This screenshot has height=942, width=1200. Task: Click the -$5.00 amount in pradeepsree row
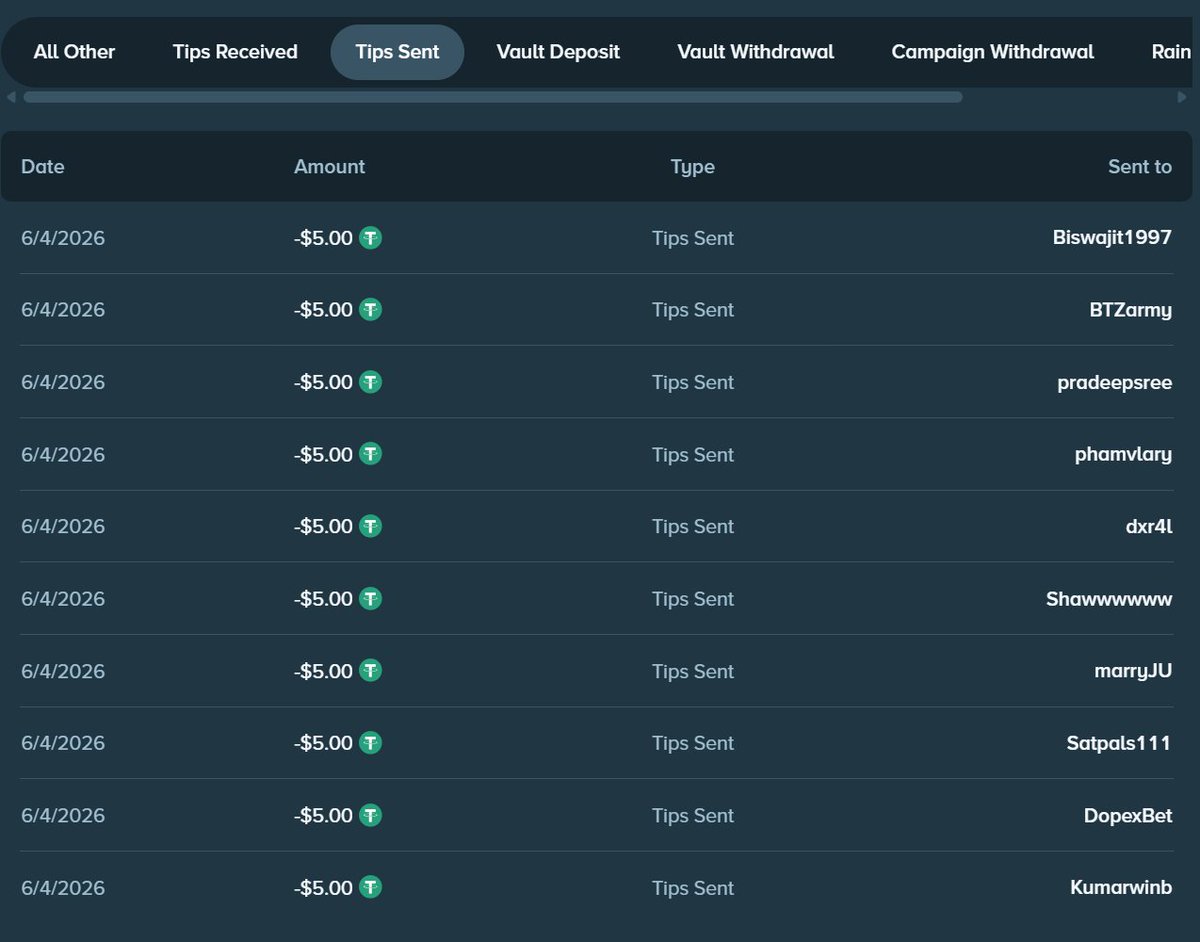click(324, 382)
